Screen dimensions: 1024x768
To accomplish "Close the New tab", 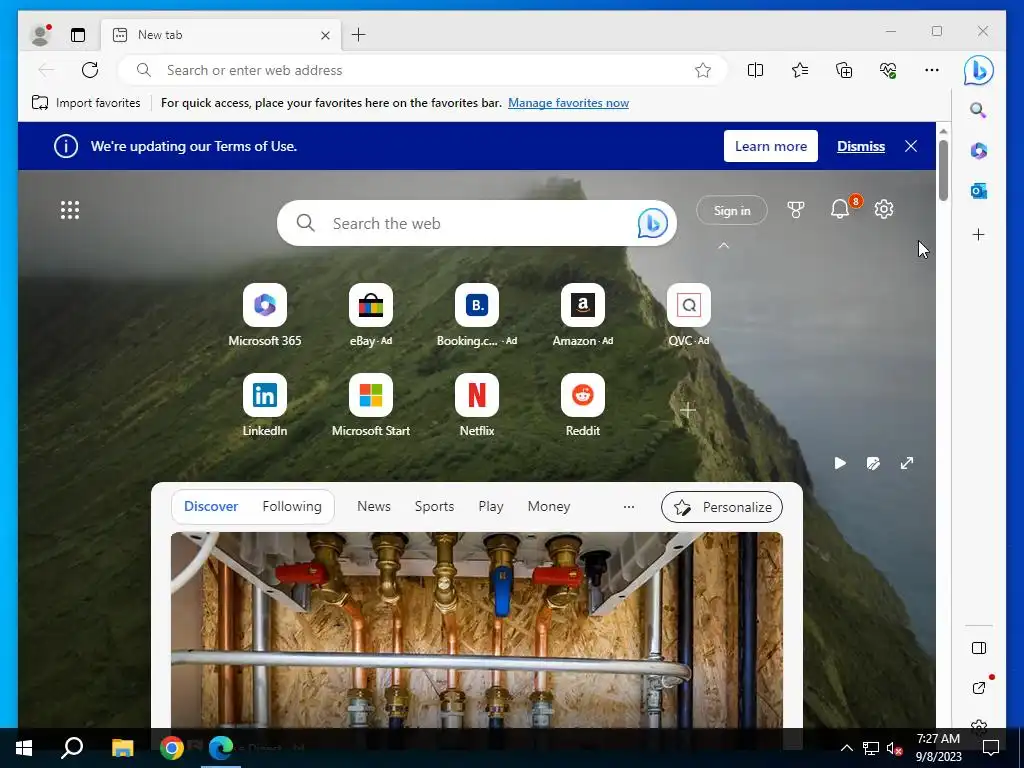I will 325,35.
